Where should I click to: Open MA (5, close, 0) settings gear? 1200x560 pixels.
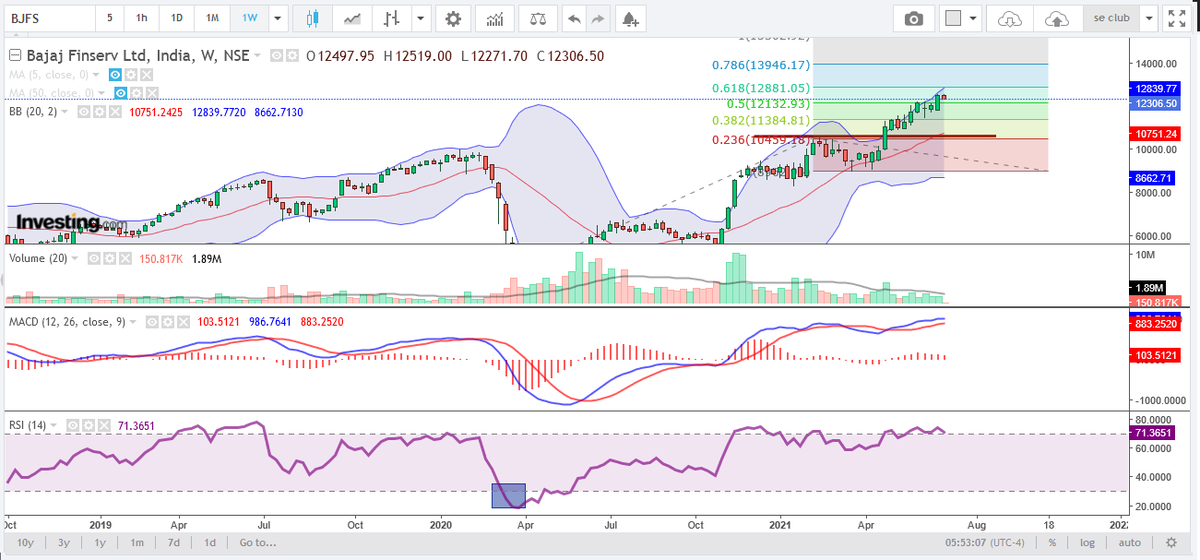(131, 75)
